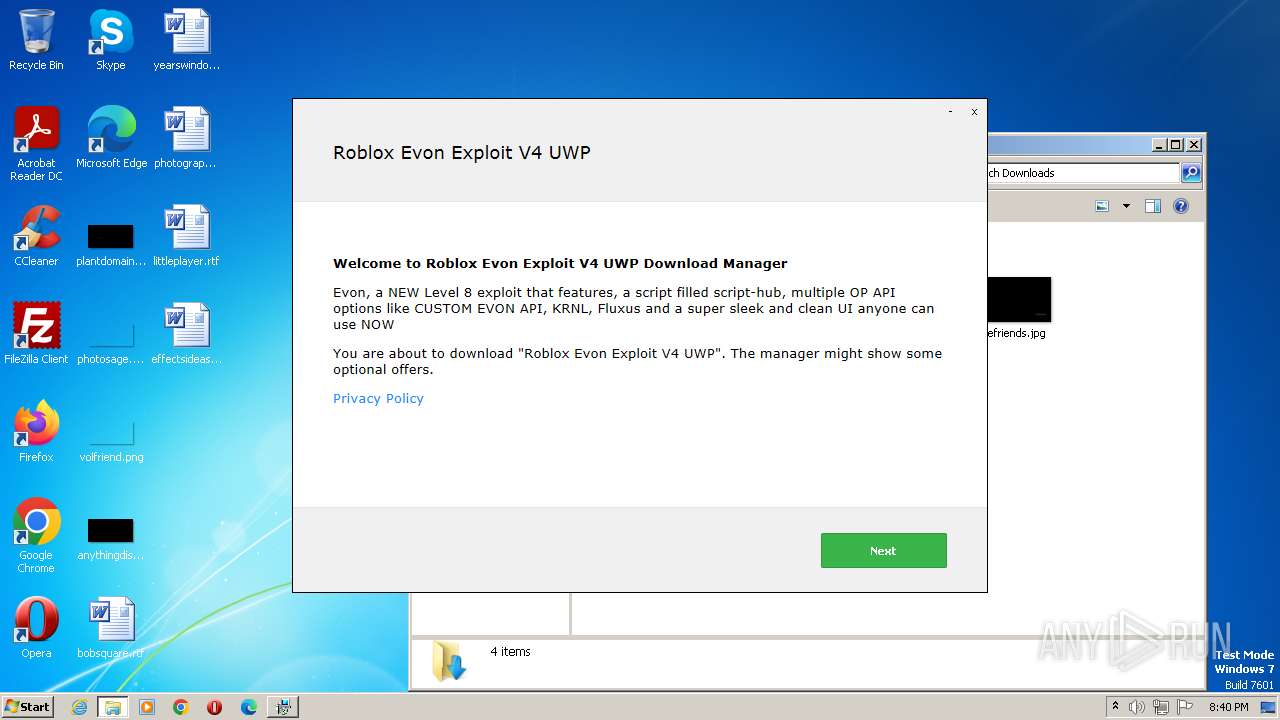Minimize the Downloads Explorer window

tap(1160, 145)
